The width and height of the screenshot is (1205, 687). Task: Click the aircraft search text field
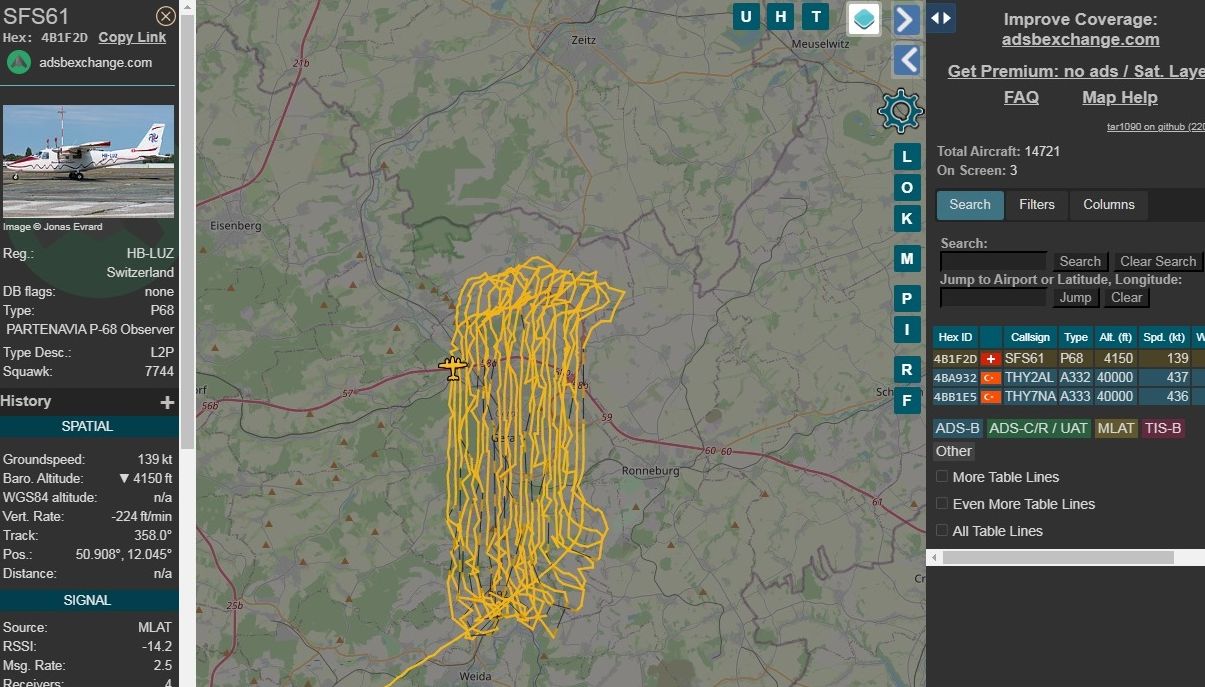(993, 261)
